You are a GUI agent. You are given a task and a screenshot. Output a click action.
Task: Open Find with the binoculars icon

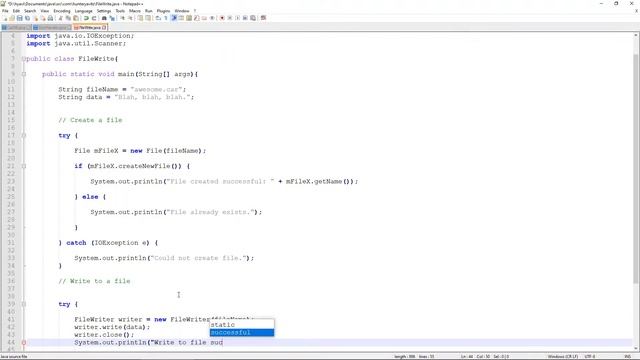click(x=104, y=18)
